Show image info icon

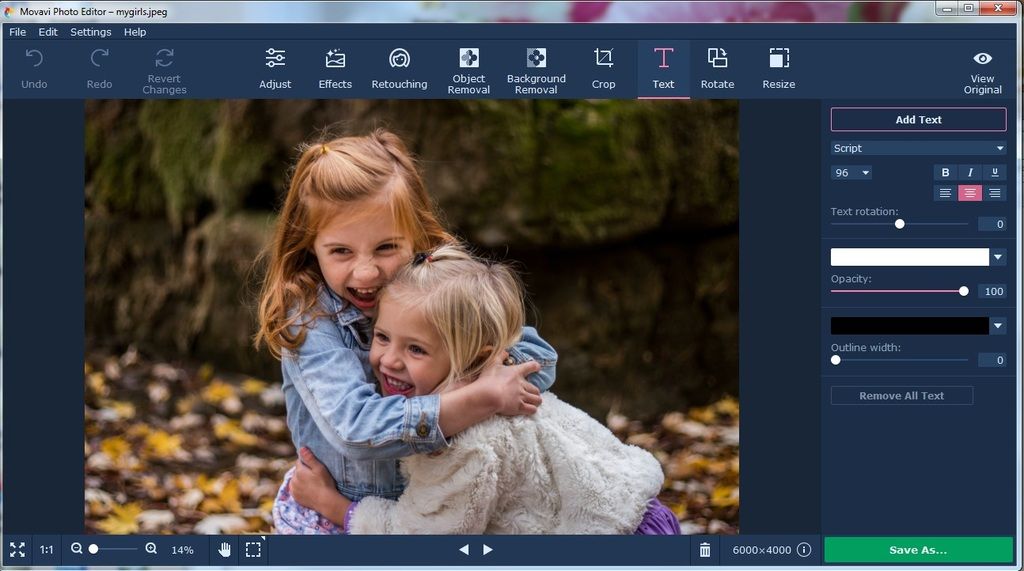[x=804, y=550]
